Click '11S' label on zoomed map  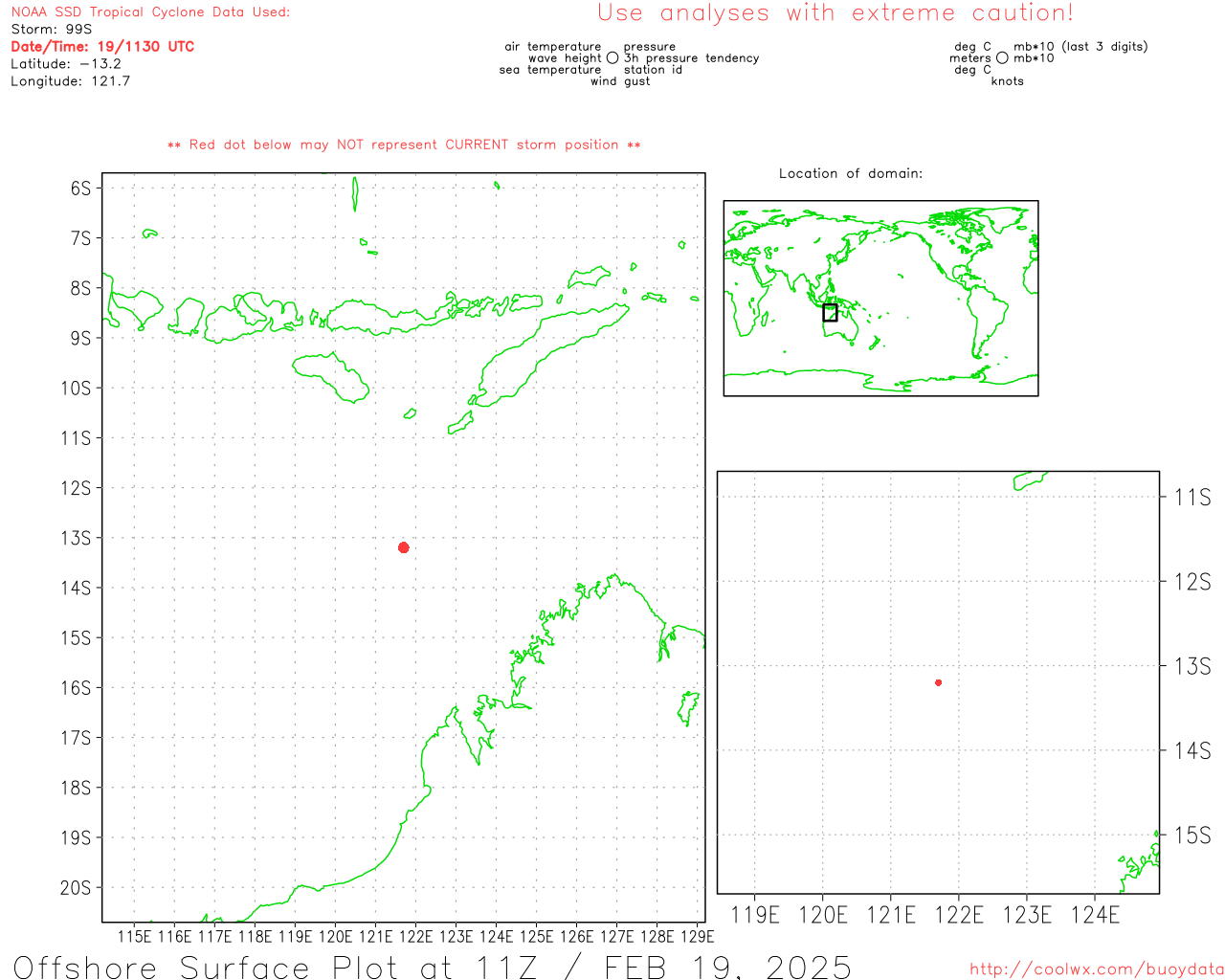pos(1192,496)
